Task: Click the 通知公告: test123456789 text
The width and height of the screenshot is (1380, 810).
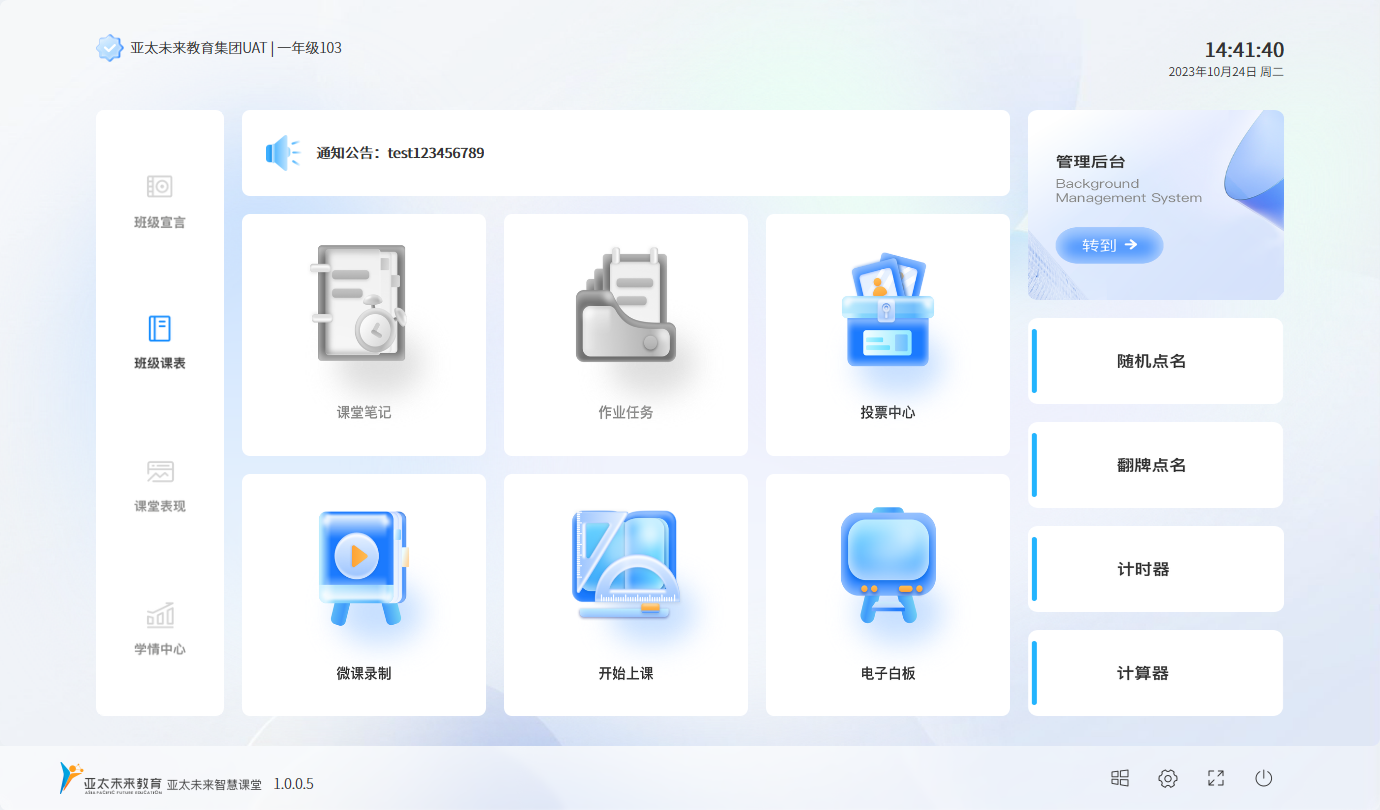Action: point(401,153)
